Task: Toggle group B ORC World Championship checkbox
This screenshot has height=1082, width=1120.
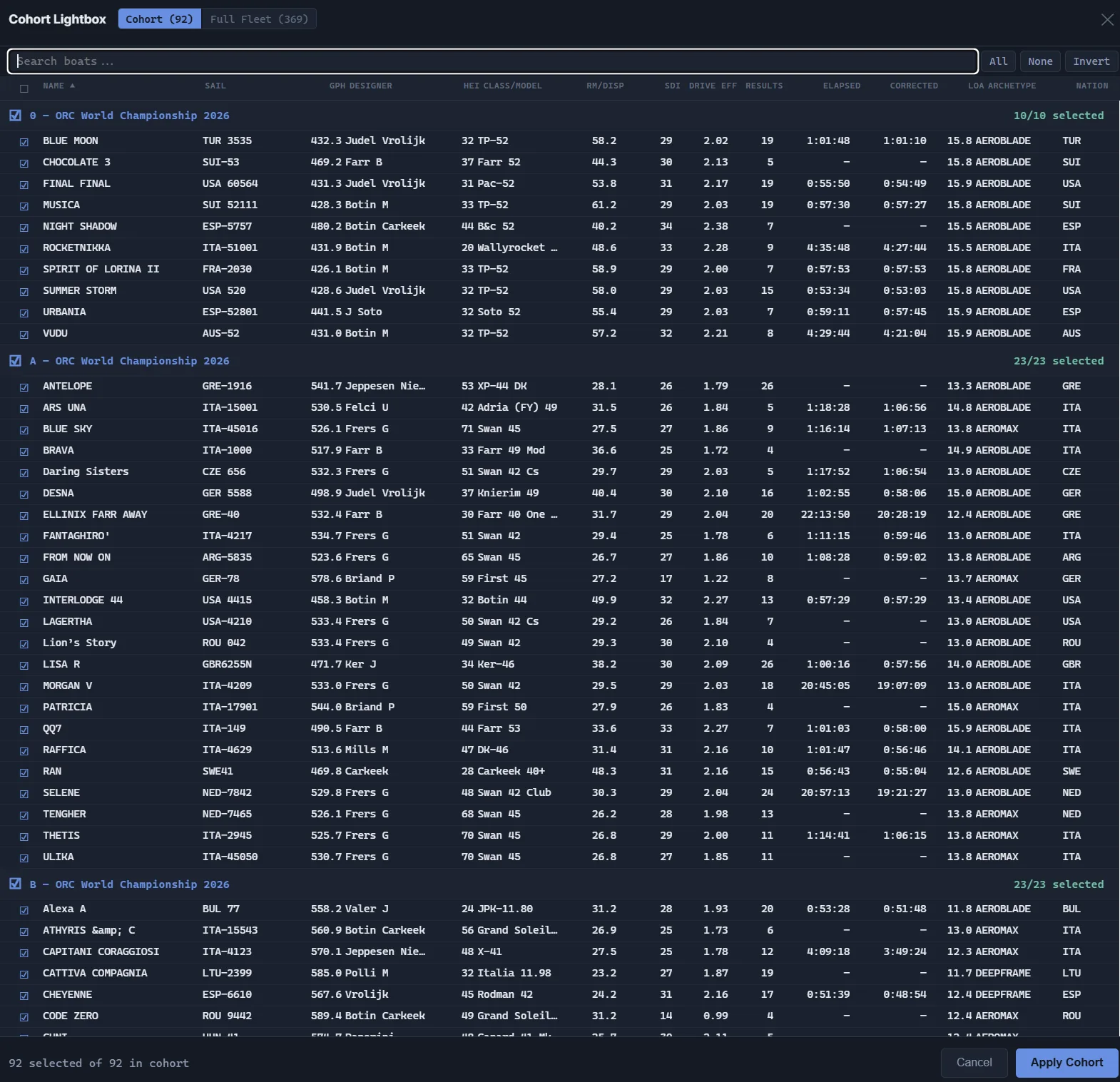Action: (x=15, y=884)
